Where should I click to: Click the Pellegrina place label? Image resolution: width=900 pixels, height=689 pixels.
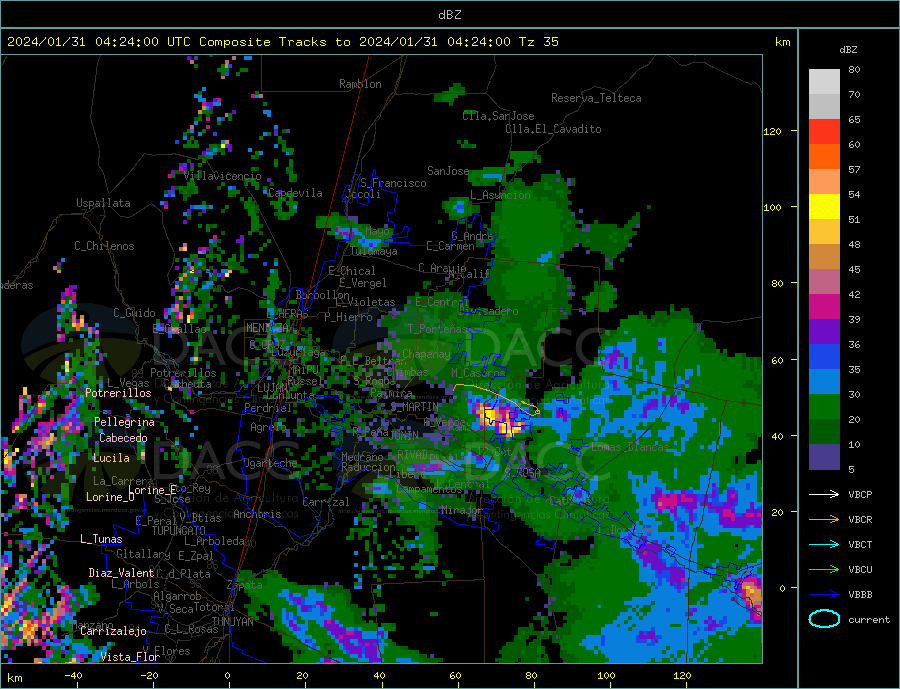point(124,422)
